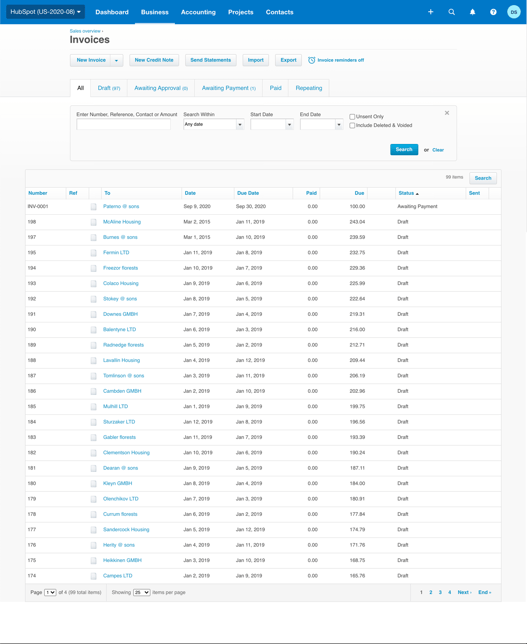Screen dimensions: 527x644
Task: Click document icon in Lavallin Housing row
Action: [94, 361]
